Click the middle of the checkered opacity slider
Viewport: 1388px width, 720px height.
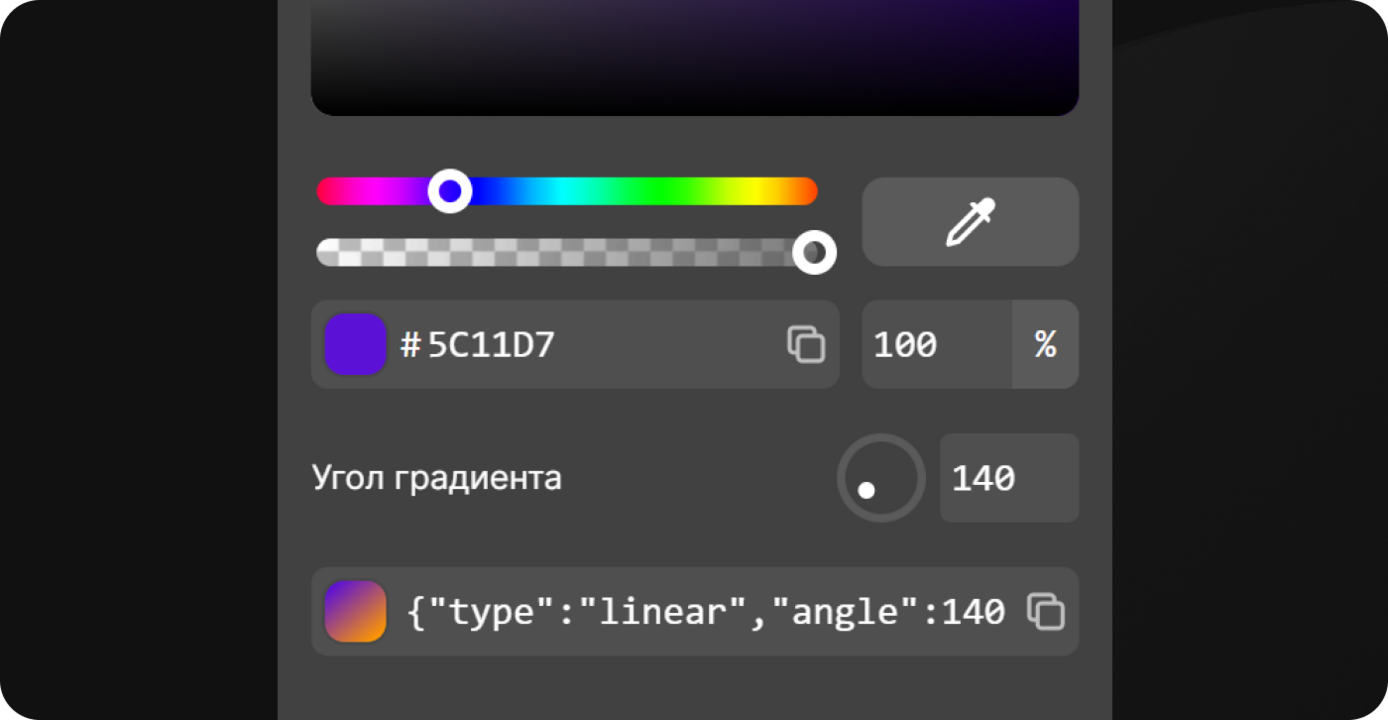point(567,252)
